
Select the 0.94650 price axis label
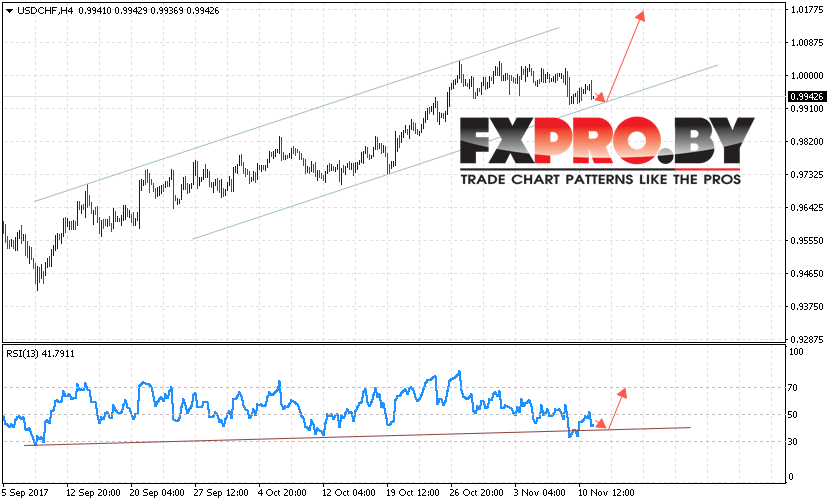pos(807,274)
